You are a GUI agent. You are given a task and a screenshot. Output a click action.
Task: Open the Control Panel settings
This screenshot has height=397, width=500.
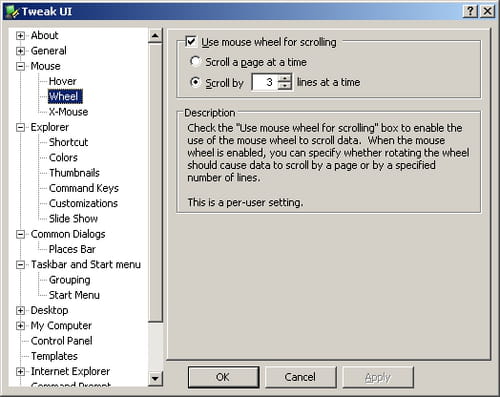click(x=61, y=341)
